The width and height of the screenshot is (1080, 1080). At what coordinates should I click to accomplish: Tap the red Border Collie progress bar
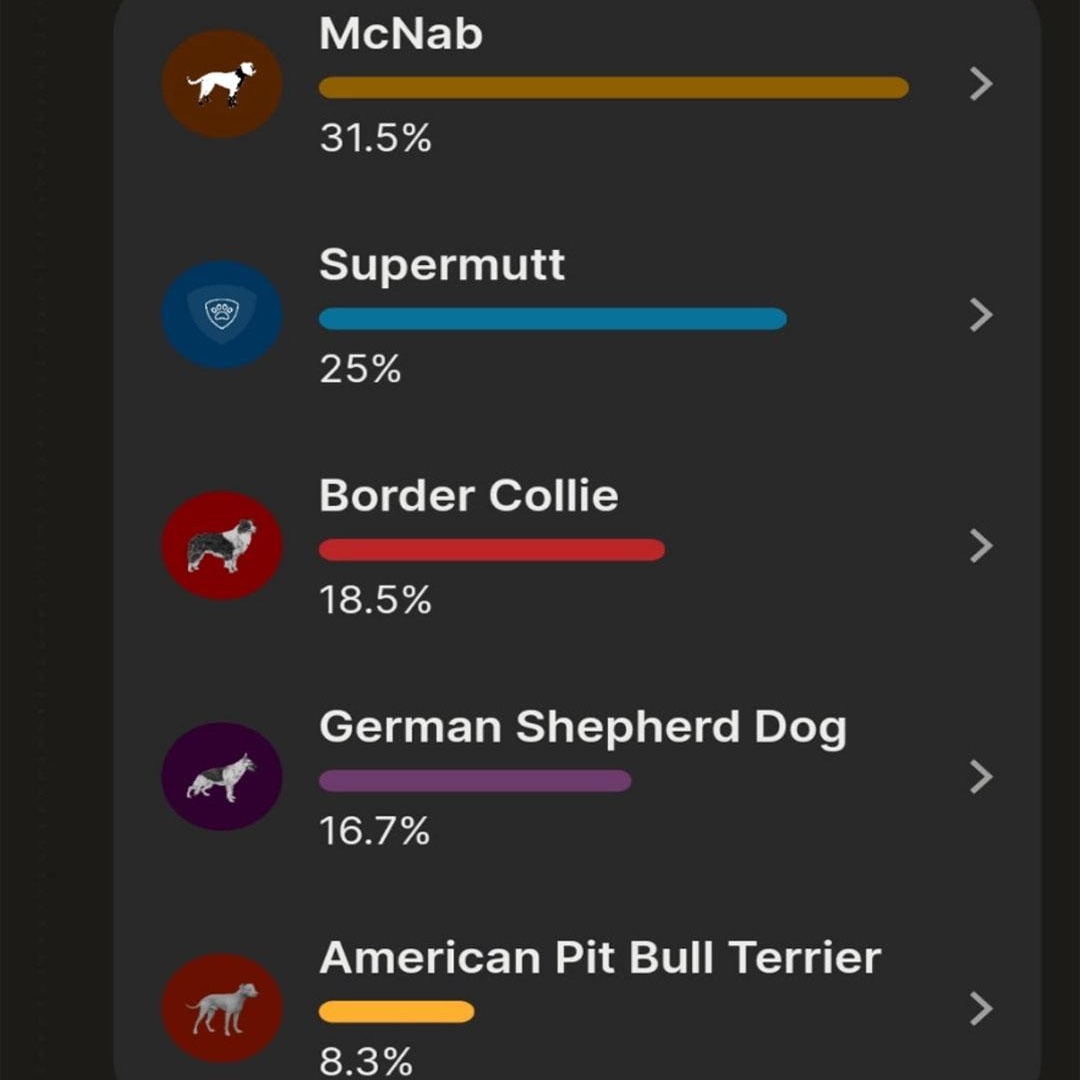tap(492, 550)
